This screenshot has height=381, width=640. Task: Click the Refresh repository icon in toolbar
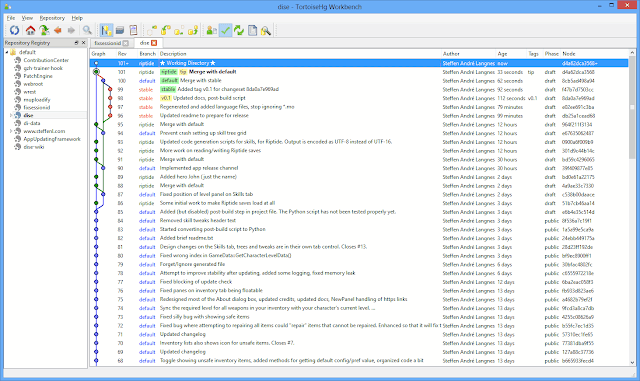15,30
